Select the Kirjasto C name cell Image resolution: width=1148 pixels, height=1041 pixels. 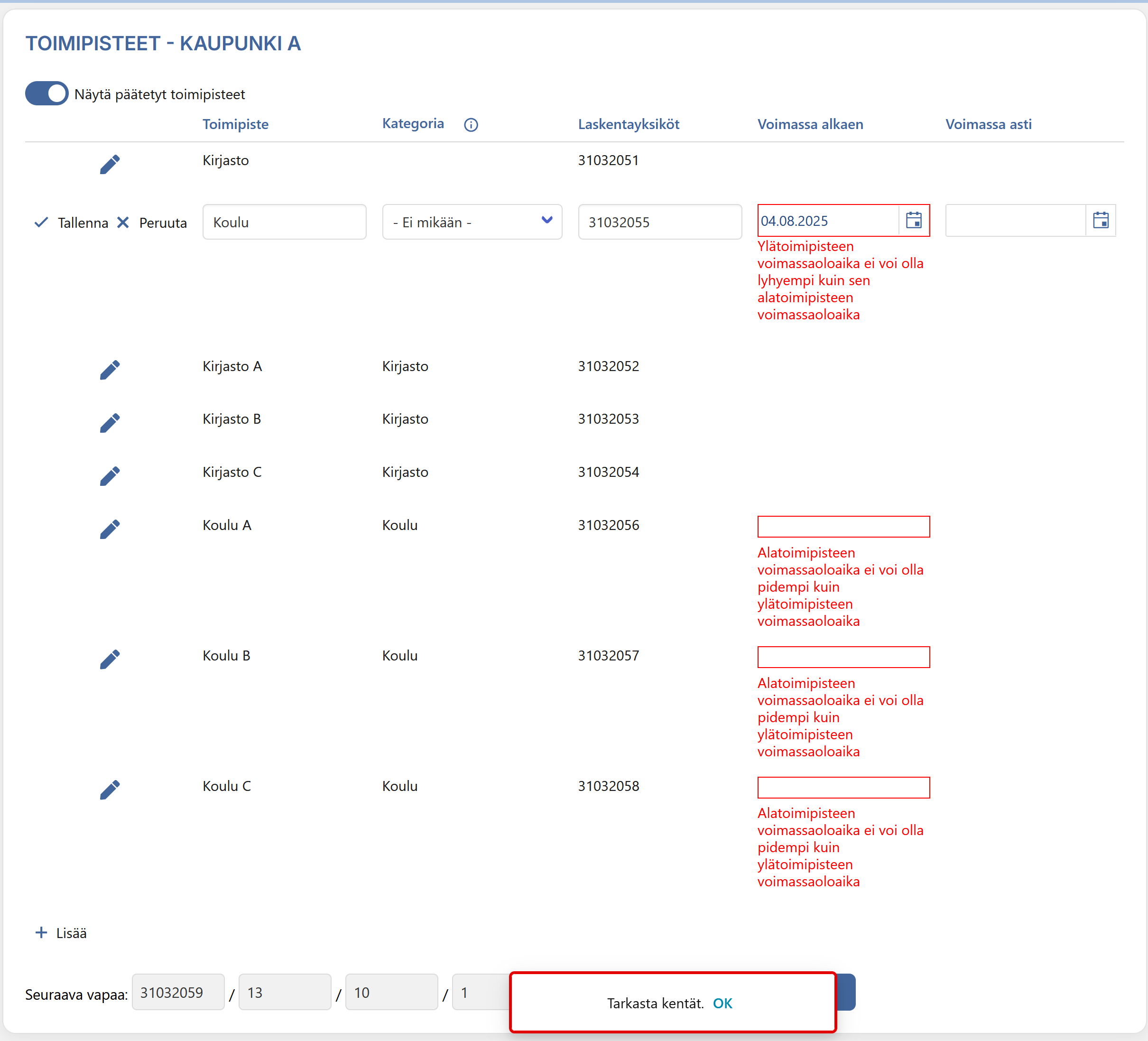[x=232, y=472]
